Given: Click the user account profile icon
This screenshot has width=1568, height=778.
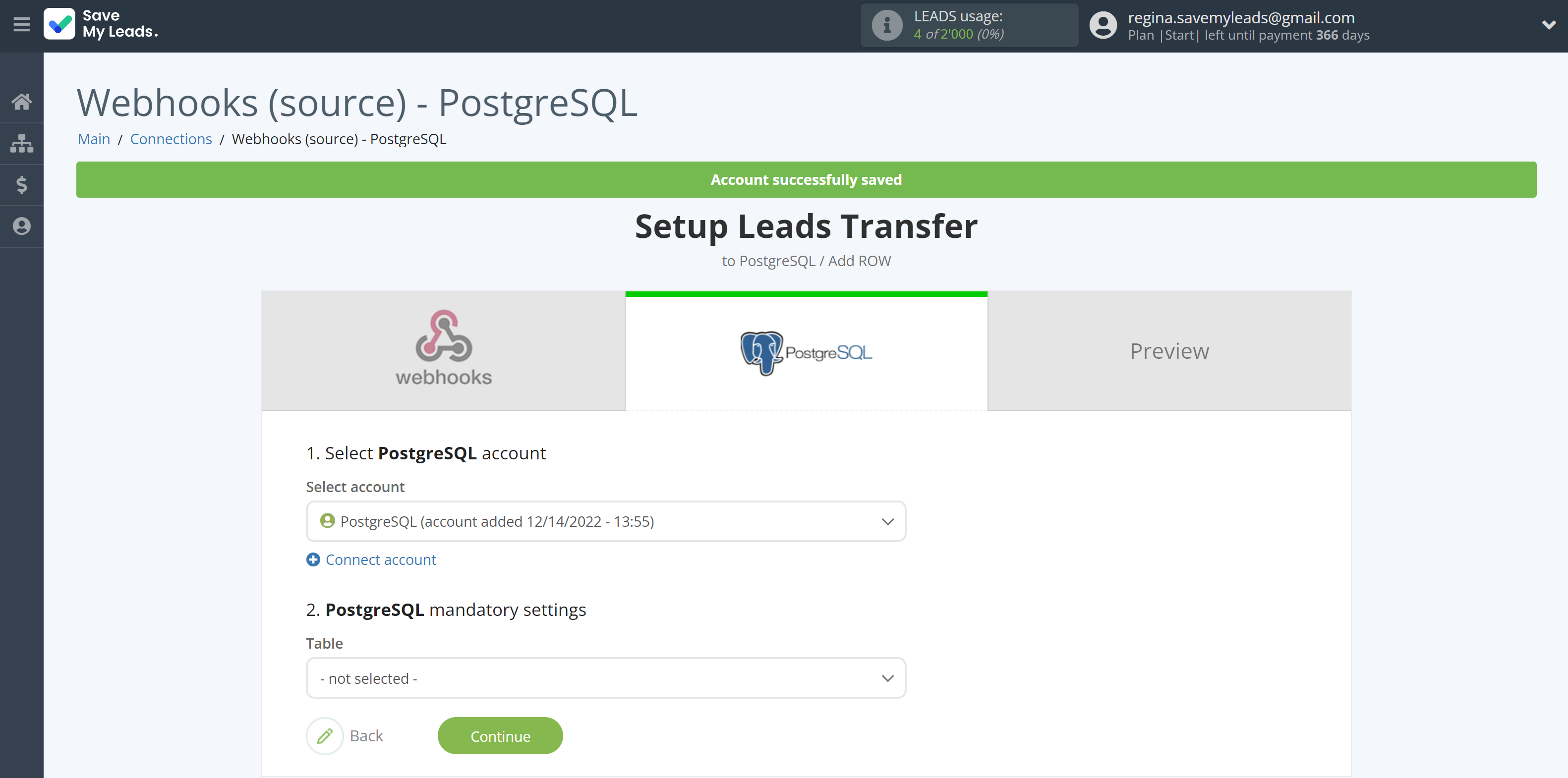Looking at the screenshot, I should pos(1101,25).
